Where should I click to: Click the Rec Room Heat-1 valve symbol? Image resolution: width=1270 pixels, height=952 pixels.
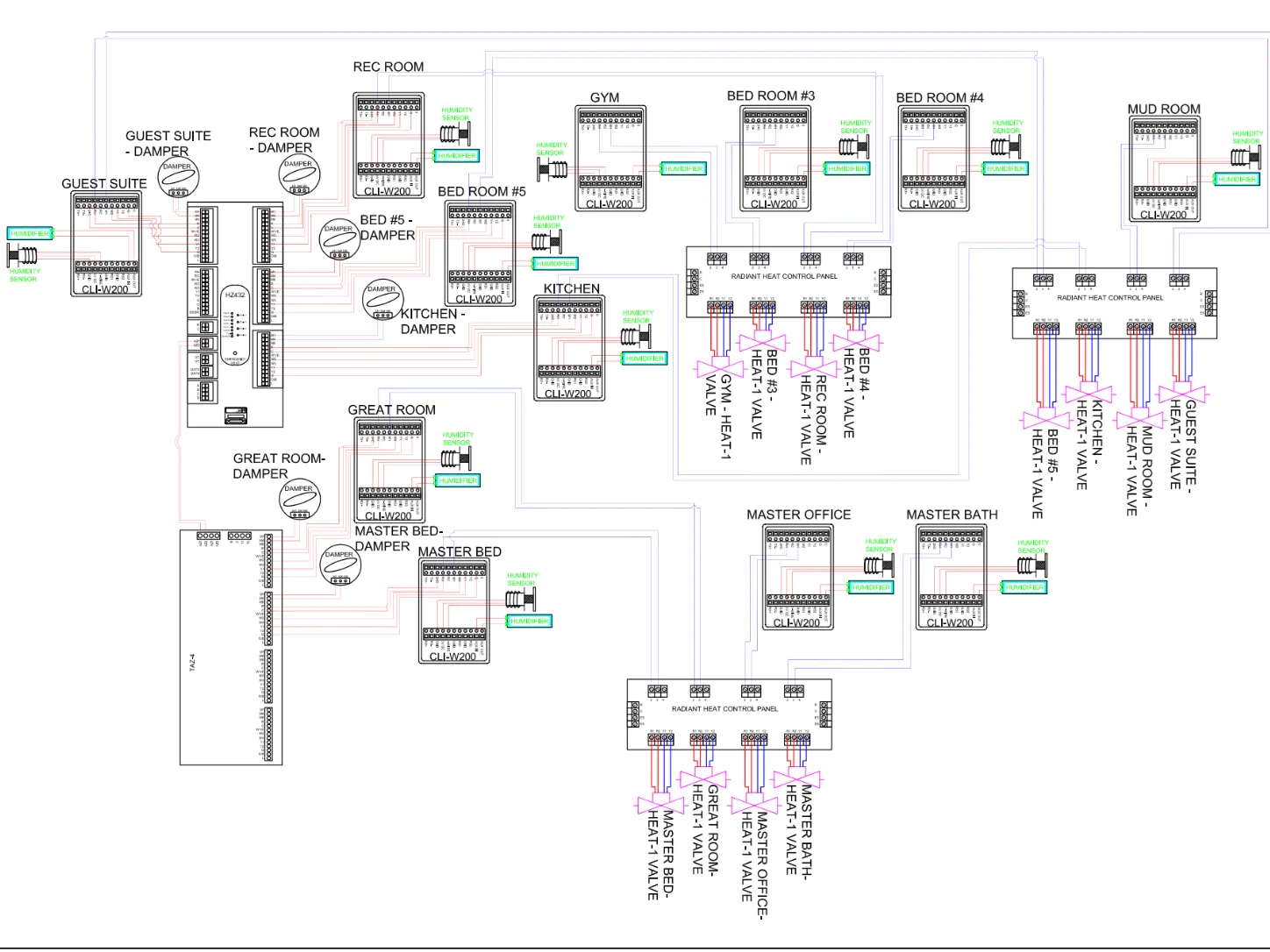[x=814, y=366]
